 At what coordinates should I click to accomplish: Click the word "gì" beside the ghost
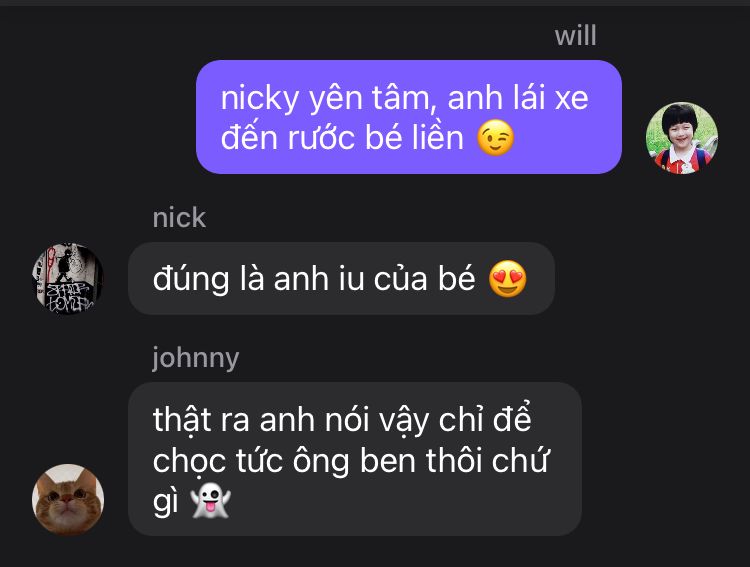(x=165, y=502)
